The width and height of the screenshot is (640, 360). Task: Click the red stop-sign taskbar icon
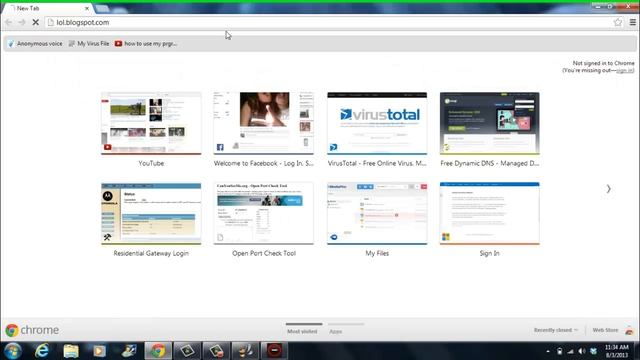pos(274,351)
